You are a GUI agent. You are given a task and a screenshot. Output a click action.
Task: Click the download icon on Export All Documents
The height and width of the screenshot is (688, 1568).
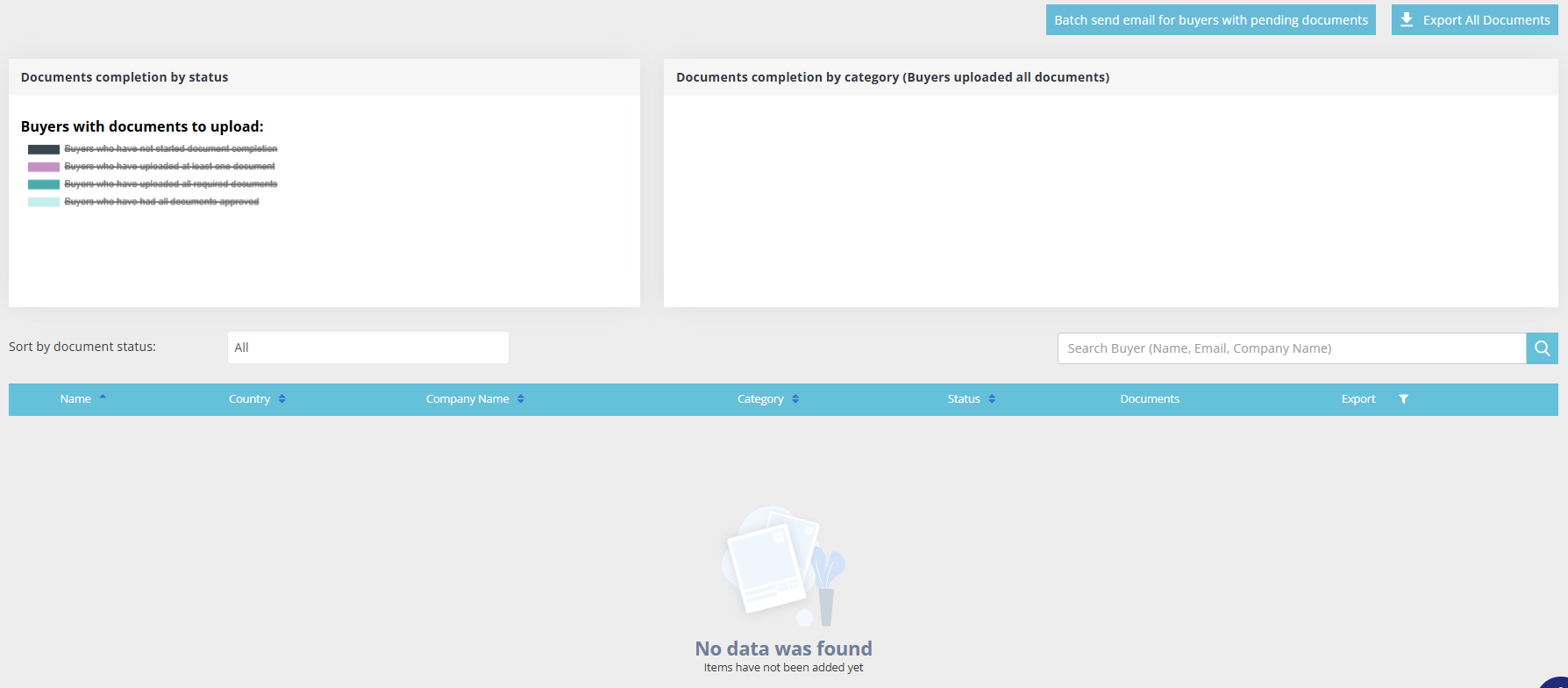coord(1407,20)
